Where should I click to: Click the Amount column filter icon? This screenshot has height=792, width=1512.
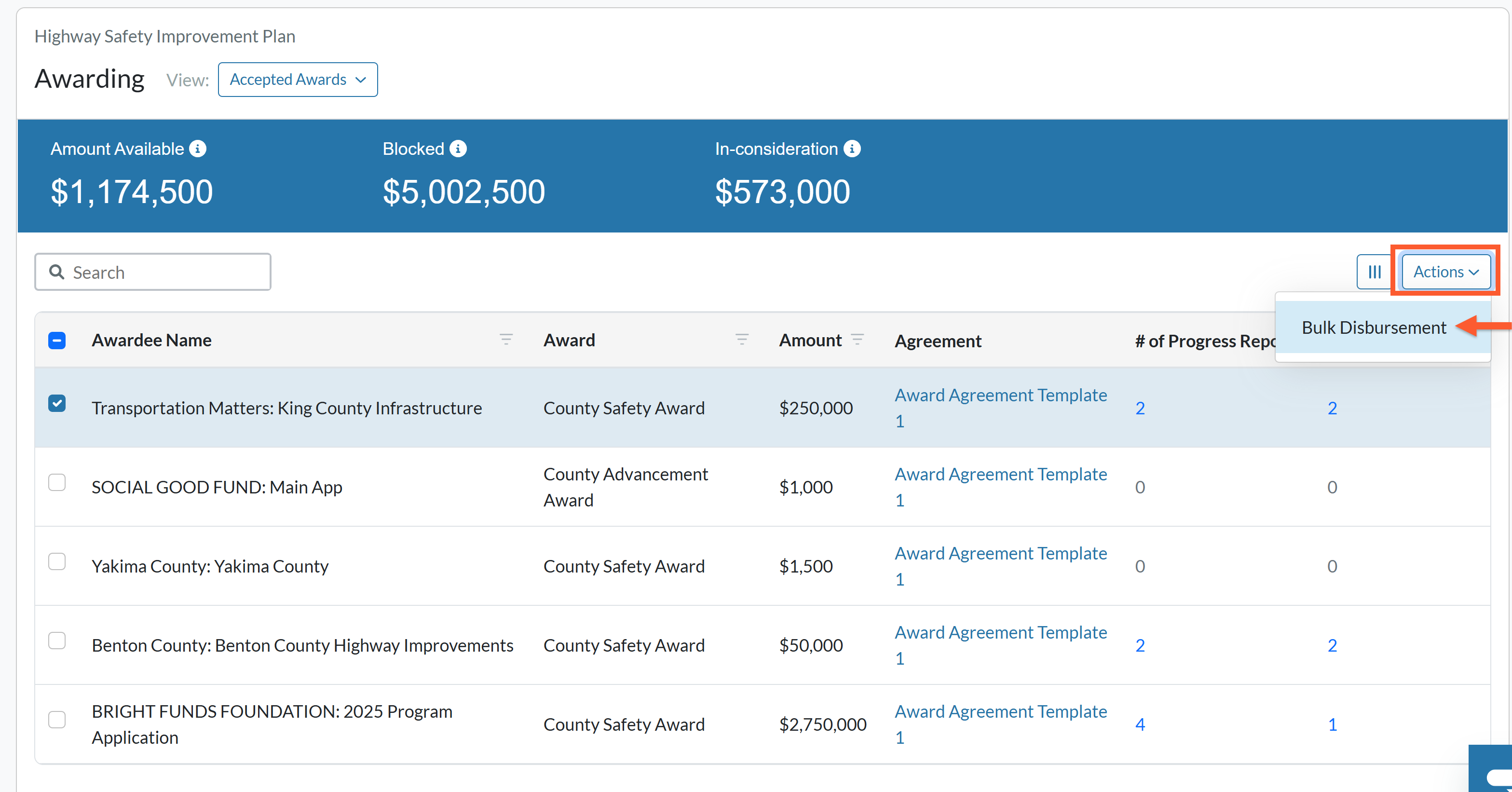pos(857,340)
